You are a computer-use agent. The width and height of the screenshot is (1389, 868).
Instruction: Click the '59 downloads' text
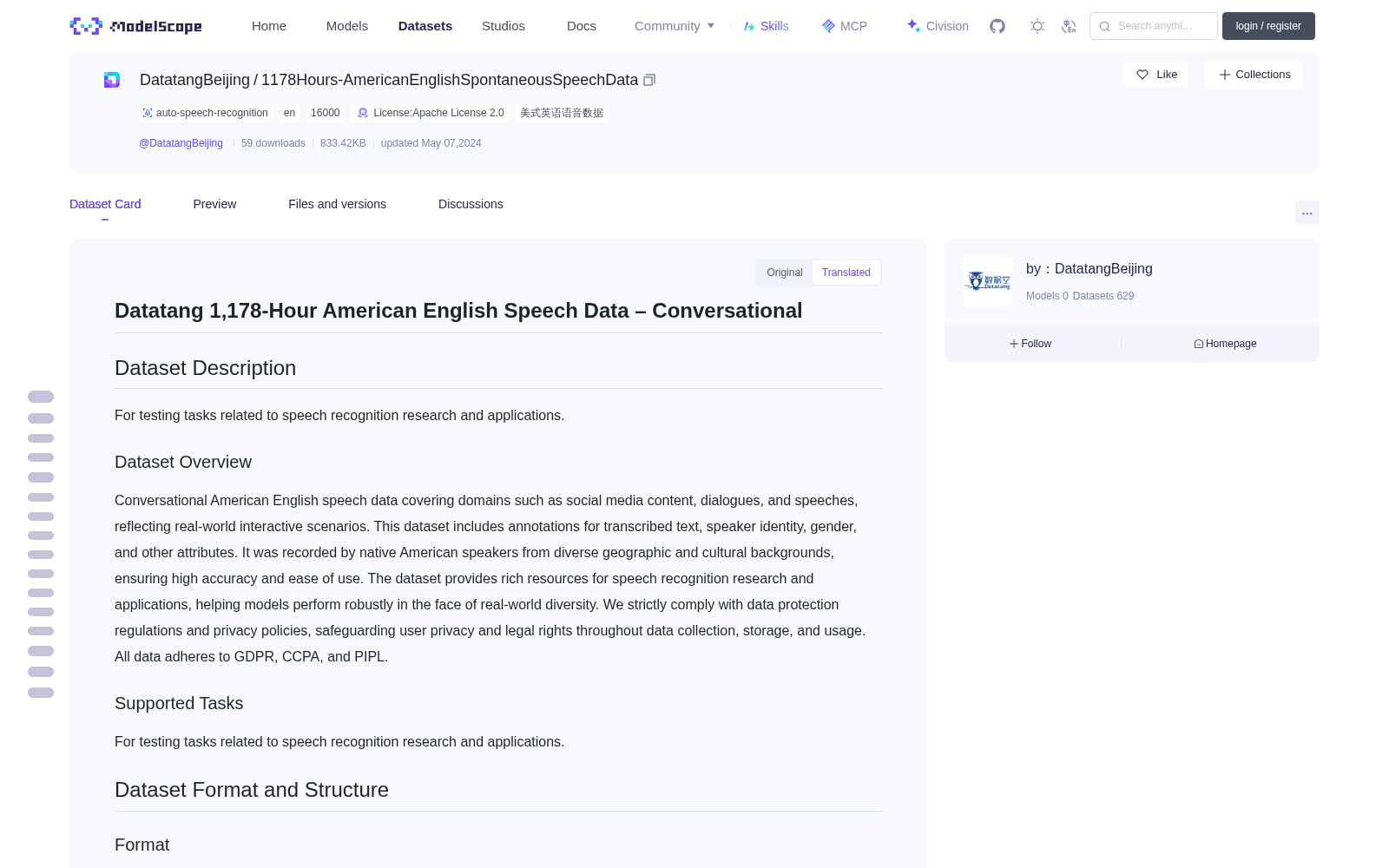(273, 143)
